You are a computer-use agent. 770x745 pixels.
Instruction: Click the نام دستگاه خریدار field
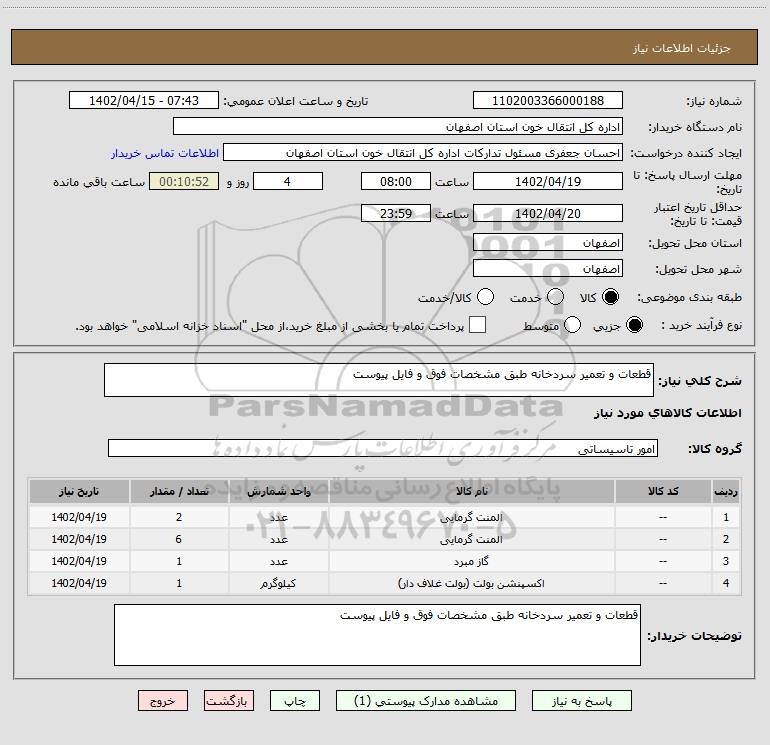click(398, 127)
